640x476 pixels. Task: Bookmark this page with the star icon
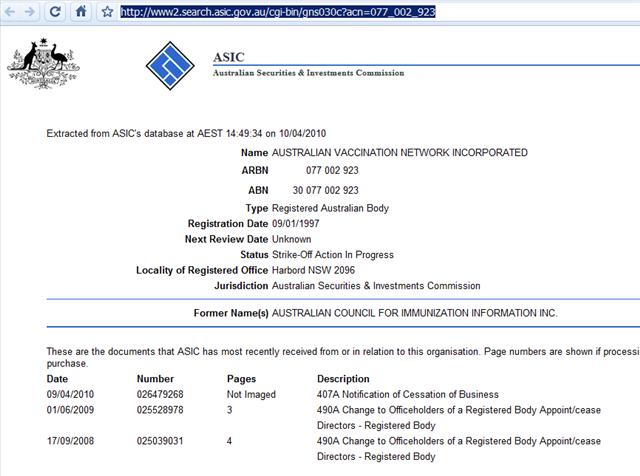coord(107,12)
